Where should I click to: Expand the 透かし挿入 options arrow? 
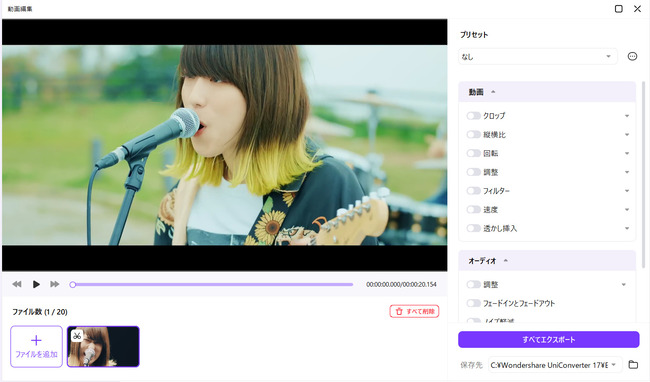coord(627,228)
